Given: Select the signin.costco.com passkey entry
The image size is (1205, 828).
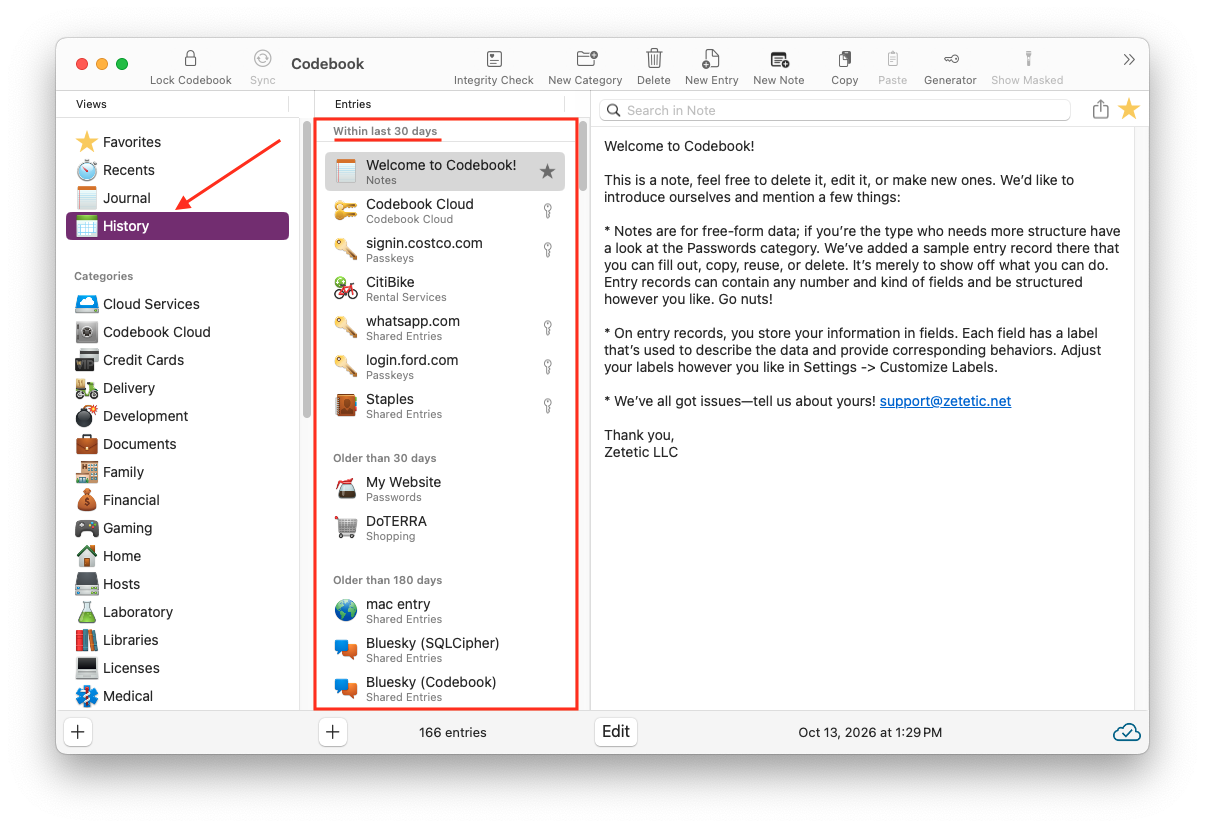Looking at the screenshot, I should tap(445, 249).
